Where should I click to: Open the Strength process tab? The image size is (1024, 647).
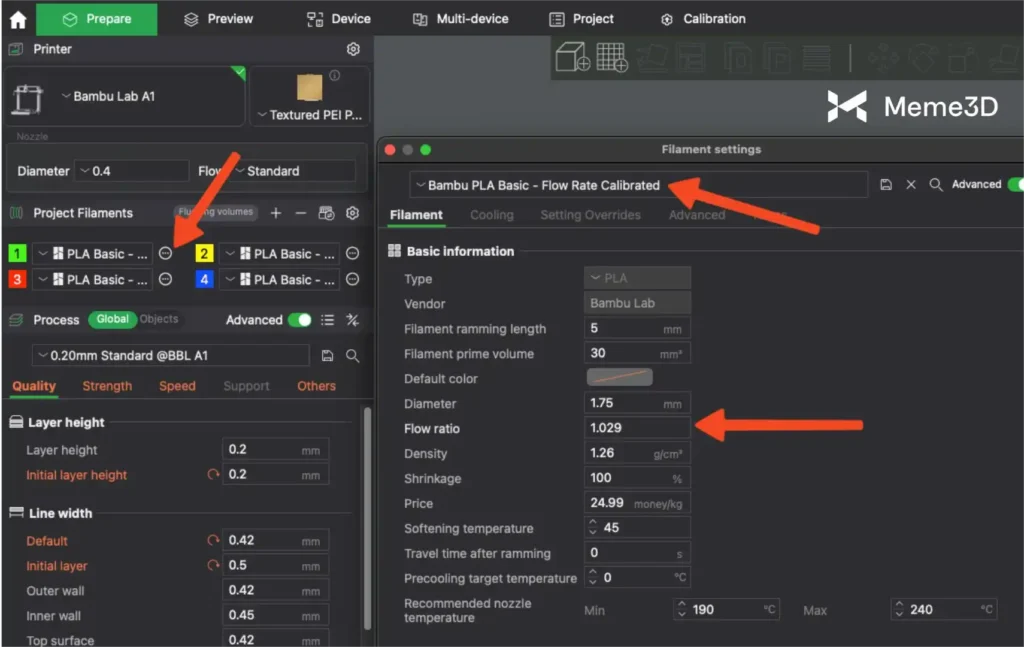(107, 386)
